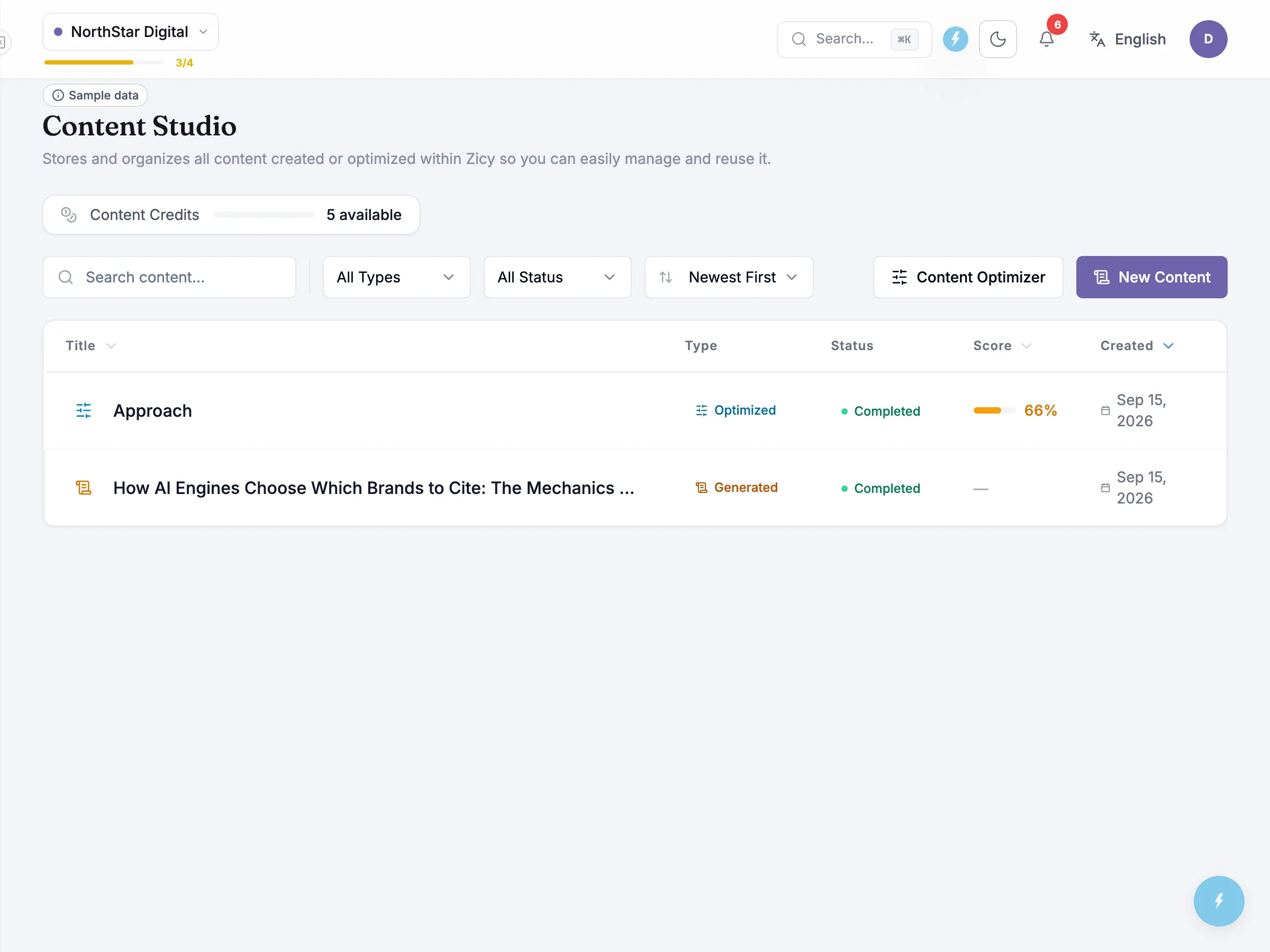Click the Type column header
The image size is (1270, 952).
click(701, 345)
